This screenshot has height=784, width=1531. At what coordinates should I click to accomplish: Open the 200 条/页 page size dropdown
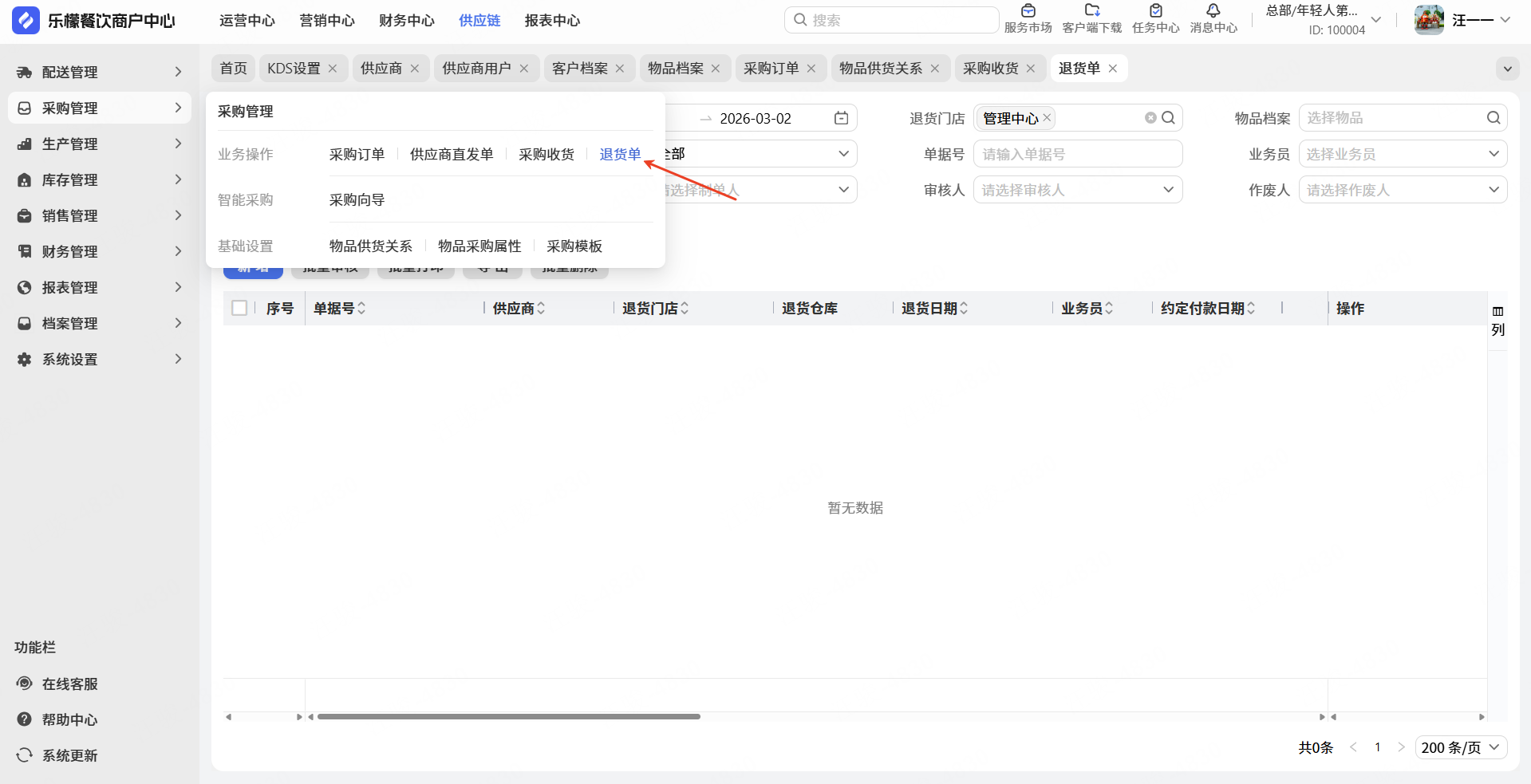[1462, 747]
